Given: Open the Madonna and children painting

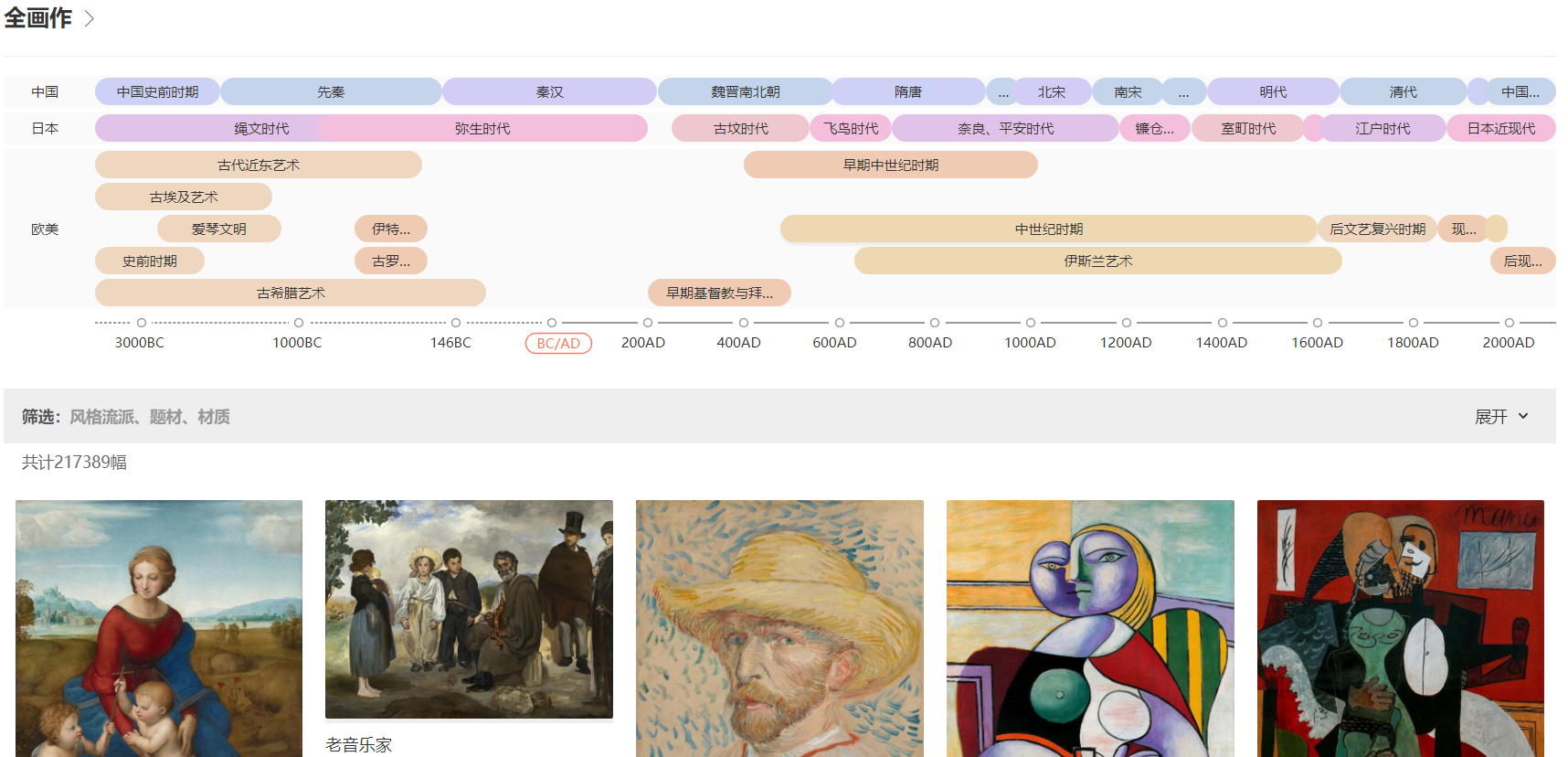Looking at the screenshot, I should coord(159,628).
